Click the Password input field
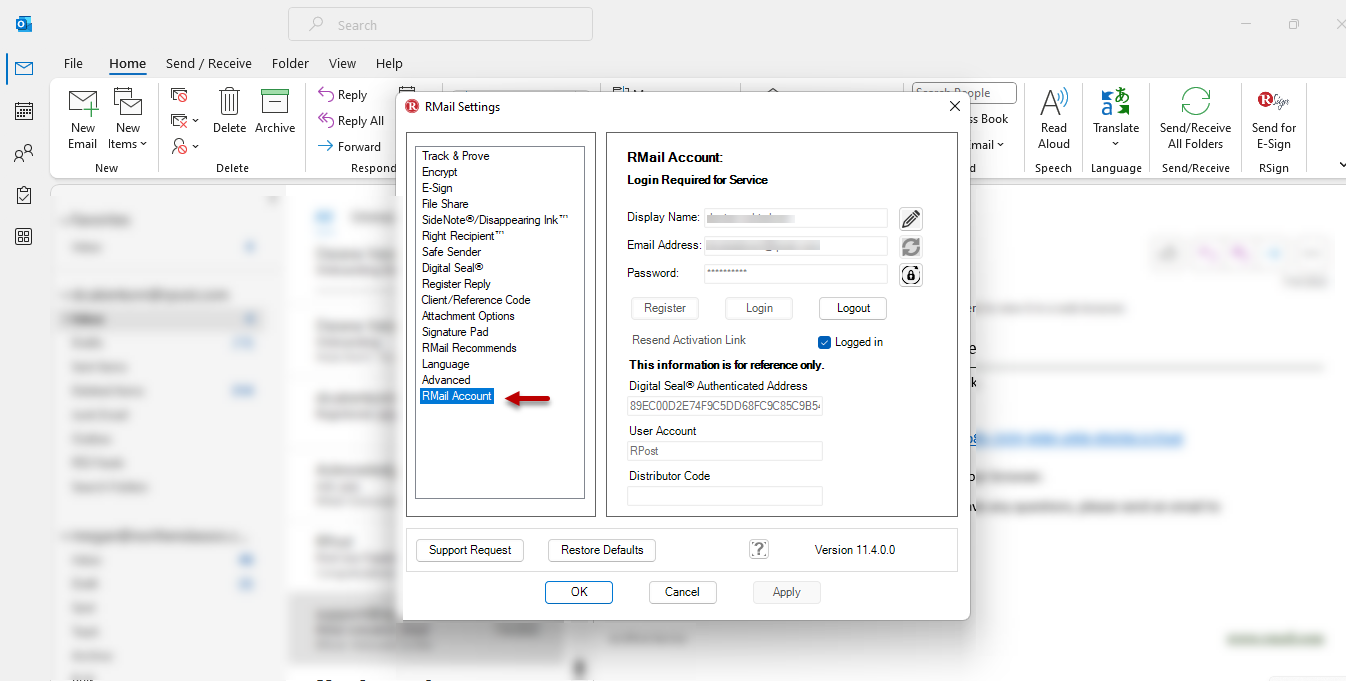 coord(795,273)
